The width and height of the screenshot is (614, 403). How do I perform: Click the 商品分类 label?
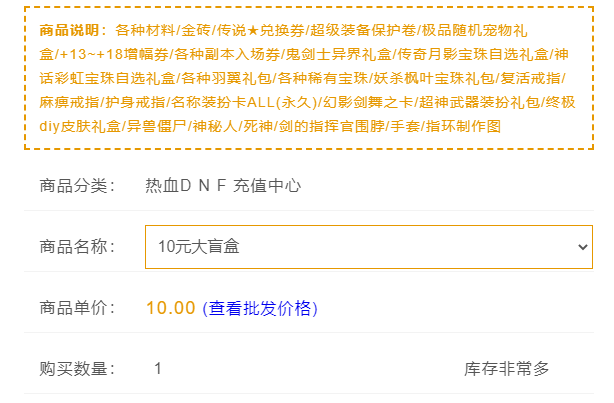pyautogui.click(x=78, y=185)
